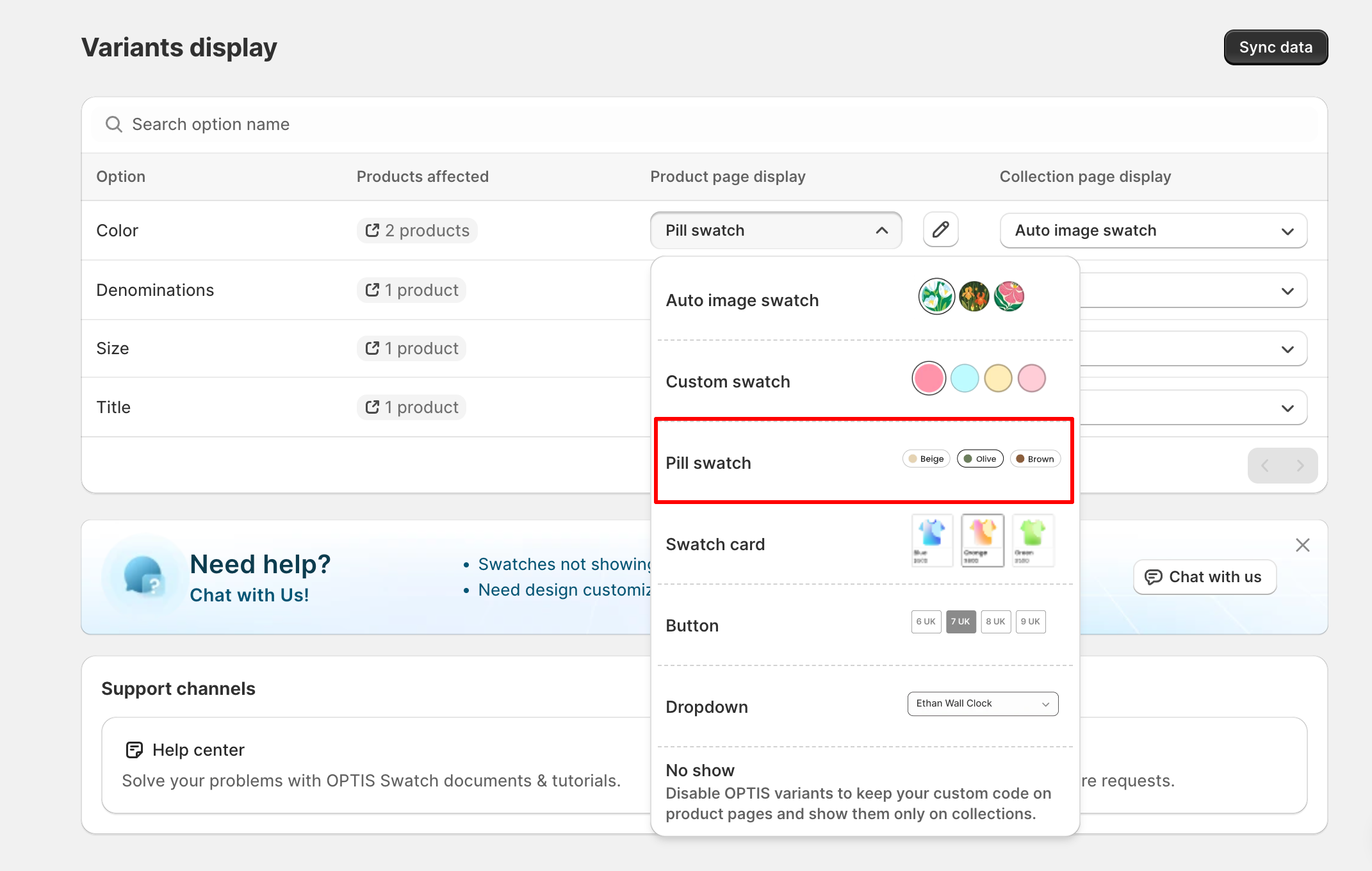The image size is (1372, 871).
Task: Click the Ethan Wall Clock dropdown sample
Action: [x=983, y=703]
